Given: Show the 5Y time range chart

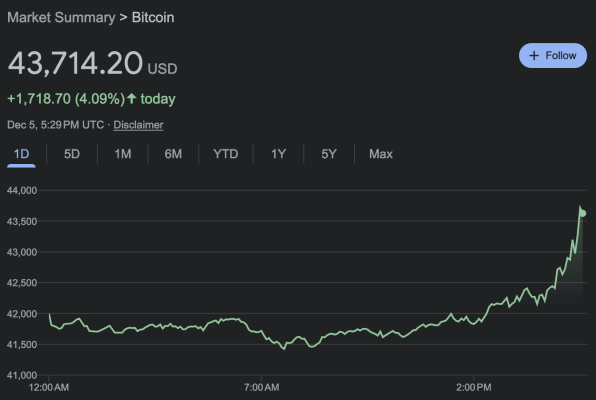Looking at the screenshot, I should pyautogui.click(x=329, y=154).
